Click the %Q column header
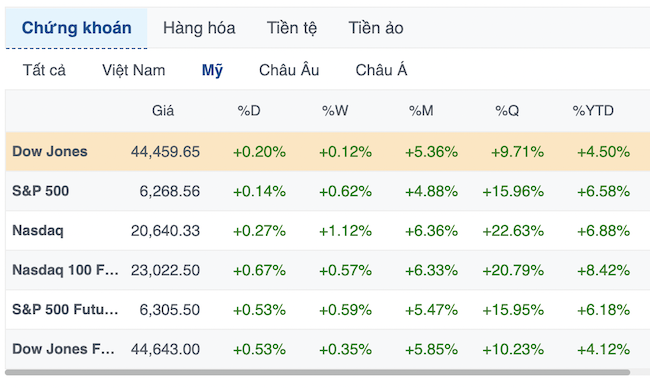Screen dimensions: 650x388 507,111
